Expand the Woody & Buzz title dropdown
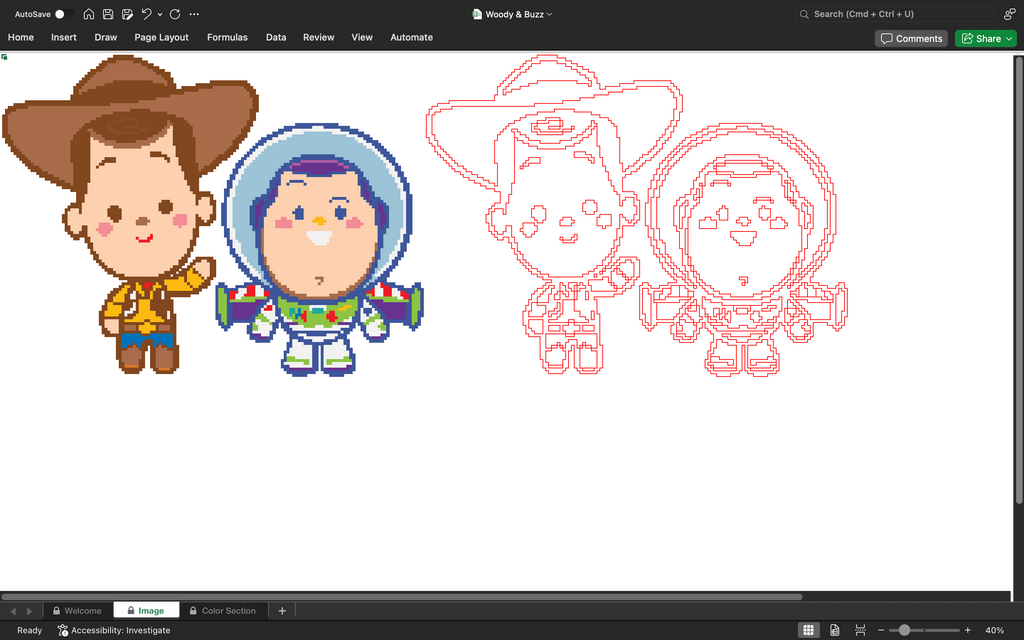 click(549, 14)
